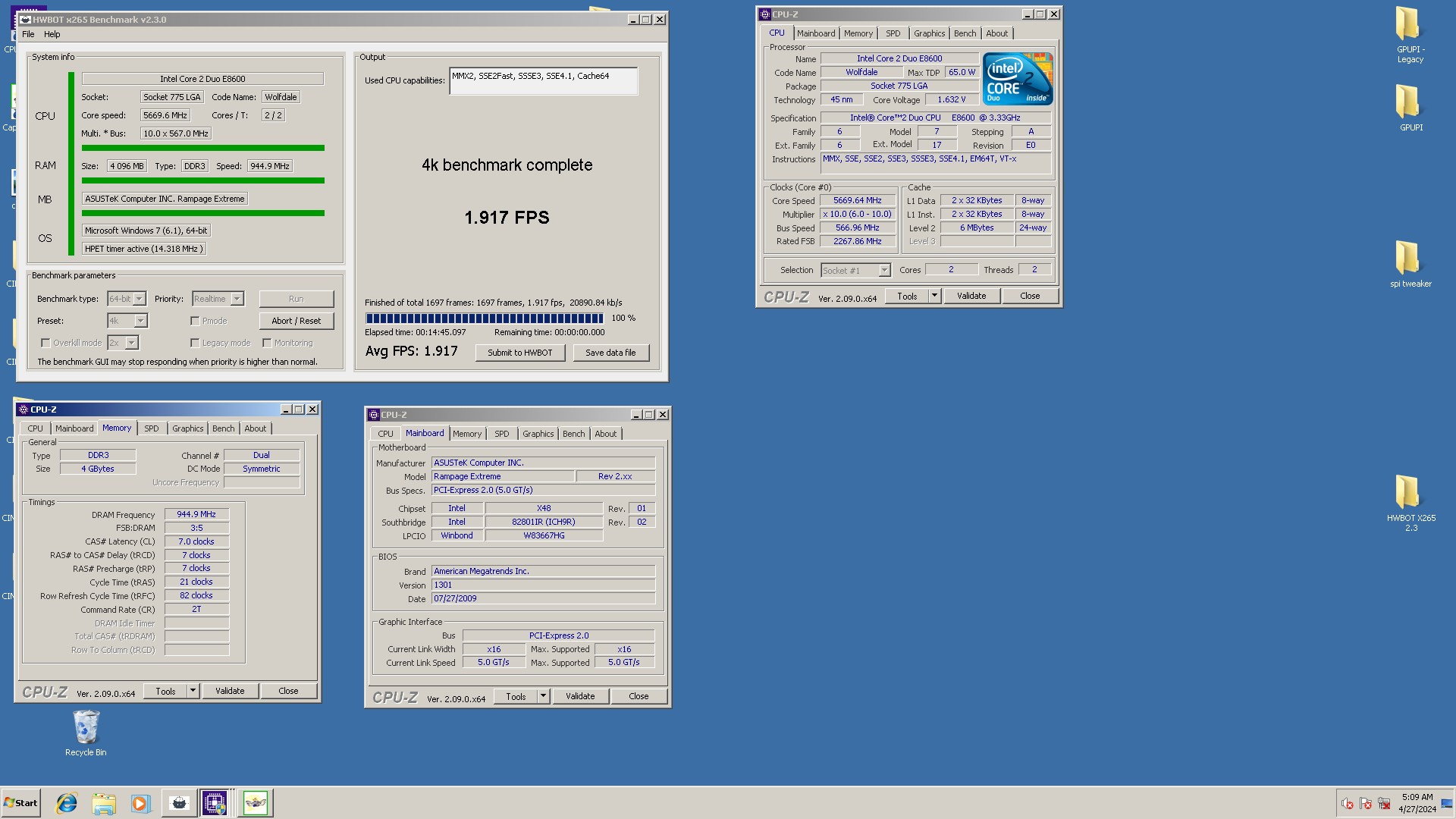Click the CPU-Z taskbar icon
The height and width of the screenshot is (819, 1456).
pyautogui.click(x=215, y=803)
